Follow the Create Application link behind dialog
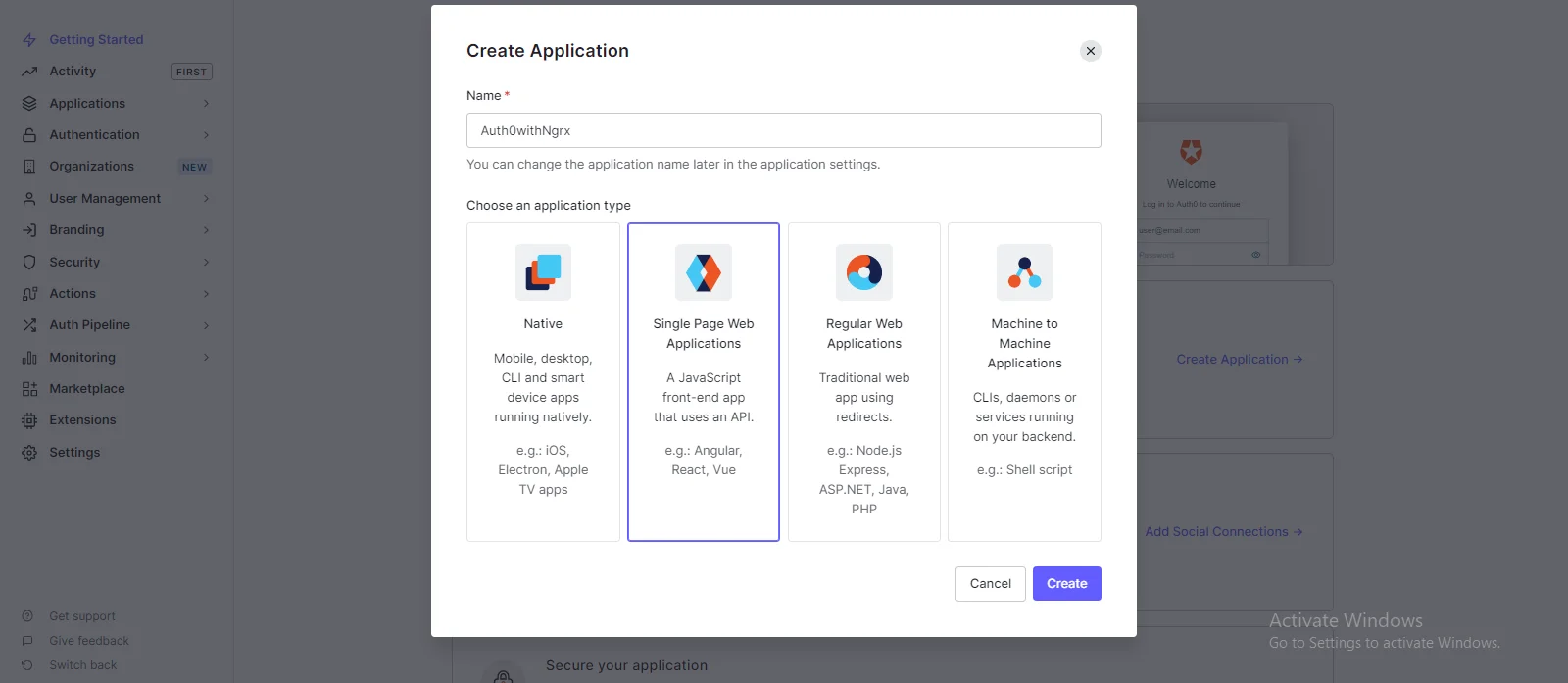 click(1240, 360)
